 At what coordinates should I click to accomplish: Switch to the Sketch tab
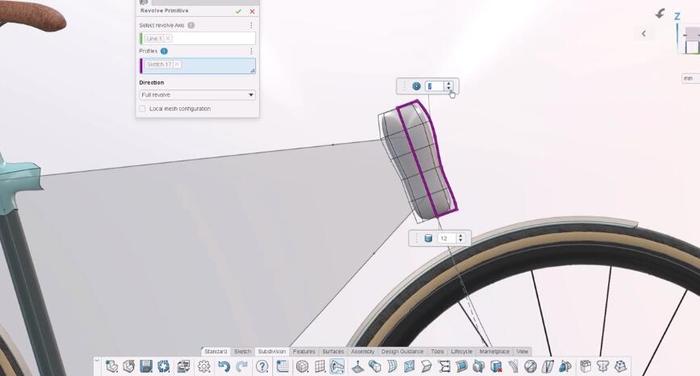pyautogui.click(x=242, y=352)
